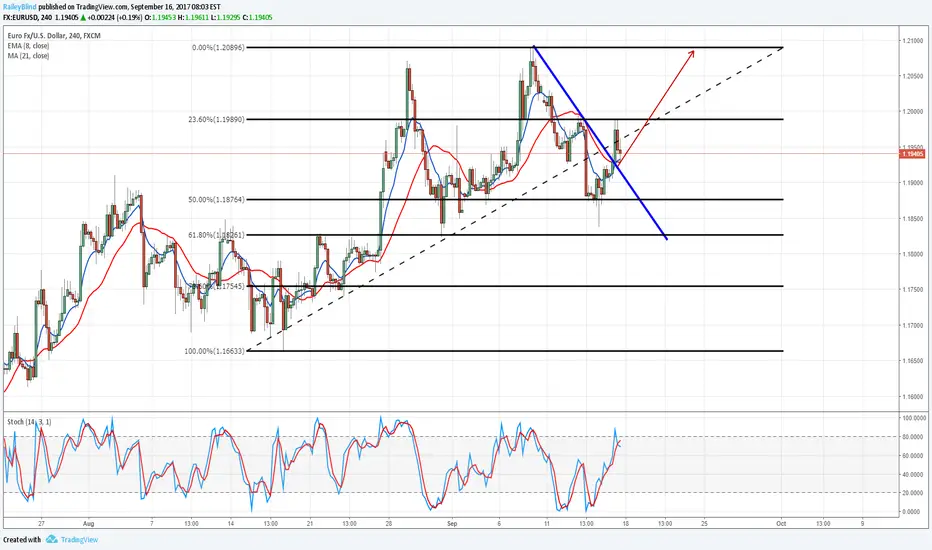Click the '6' date after Sep
The image size is (932, 550).
(499, 524)
